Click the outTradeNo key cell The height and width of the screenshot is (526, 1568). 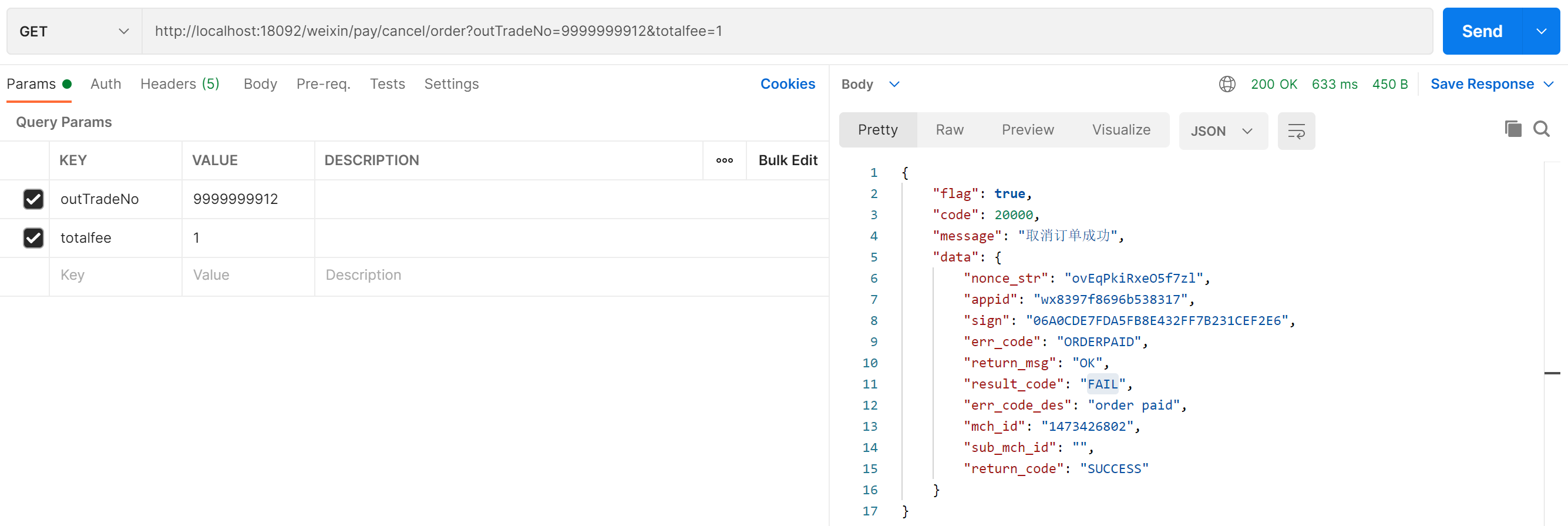tap(115, 199)
